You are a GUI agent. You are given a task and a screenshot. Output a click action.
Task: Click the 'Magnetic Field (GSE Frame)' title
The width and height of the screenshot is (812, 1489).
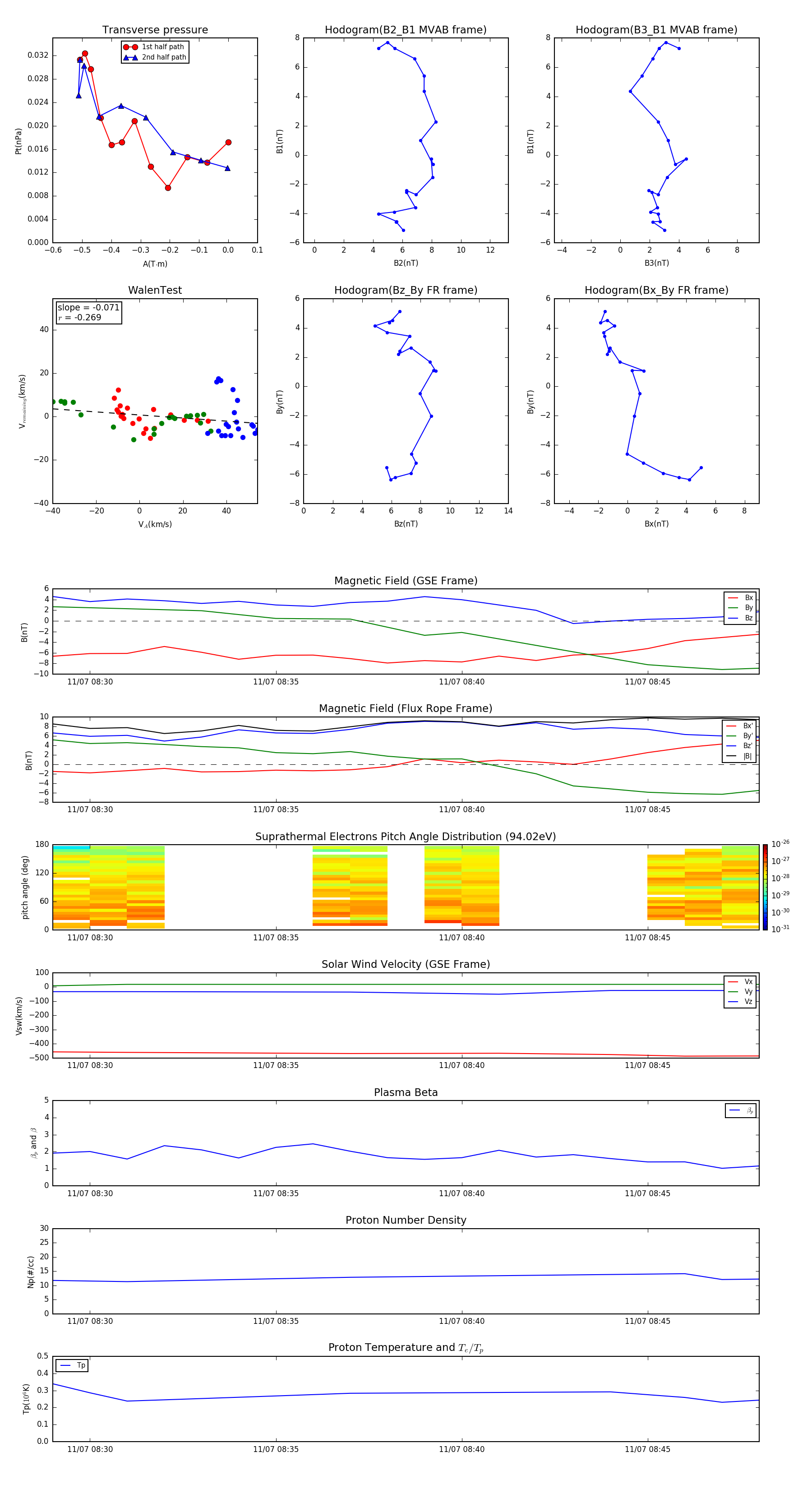click(x=406, y=581)
